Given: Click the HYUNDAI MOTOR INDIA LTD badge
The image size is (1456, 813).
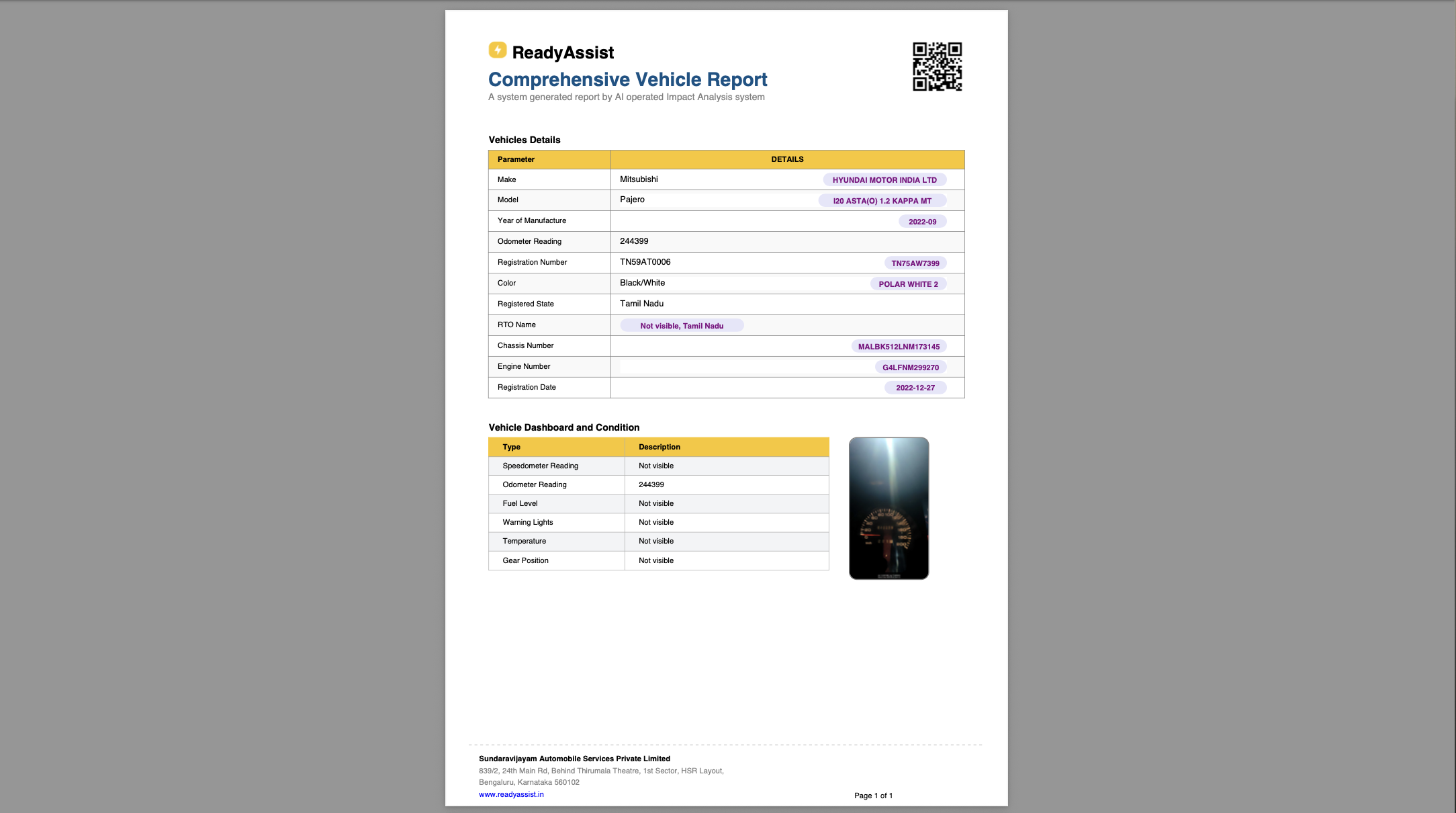Looking at the screenshot, I should [884, 180].
